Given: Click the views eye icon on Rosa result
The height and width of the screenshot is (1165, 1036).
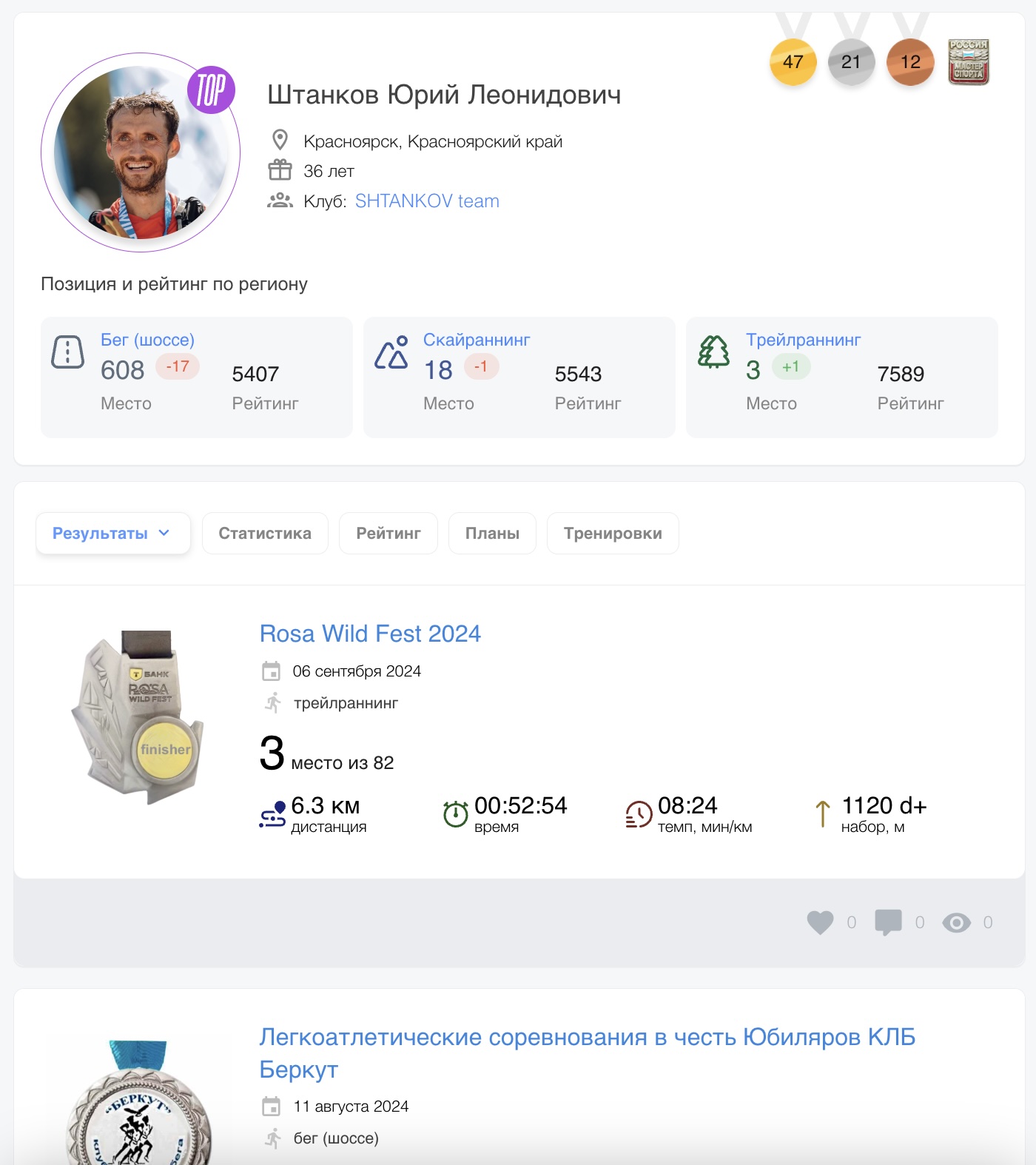Looking at the screenshot, I should (956, 922).
